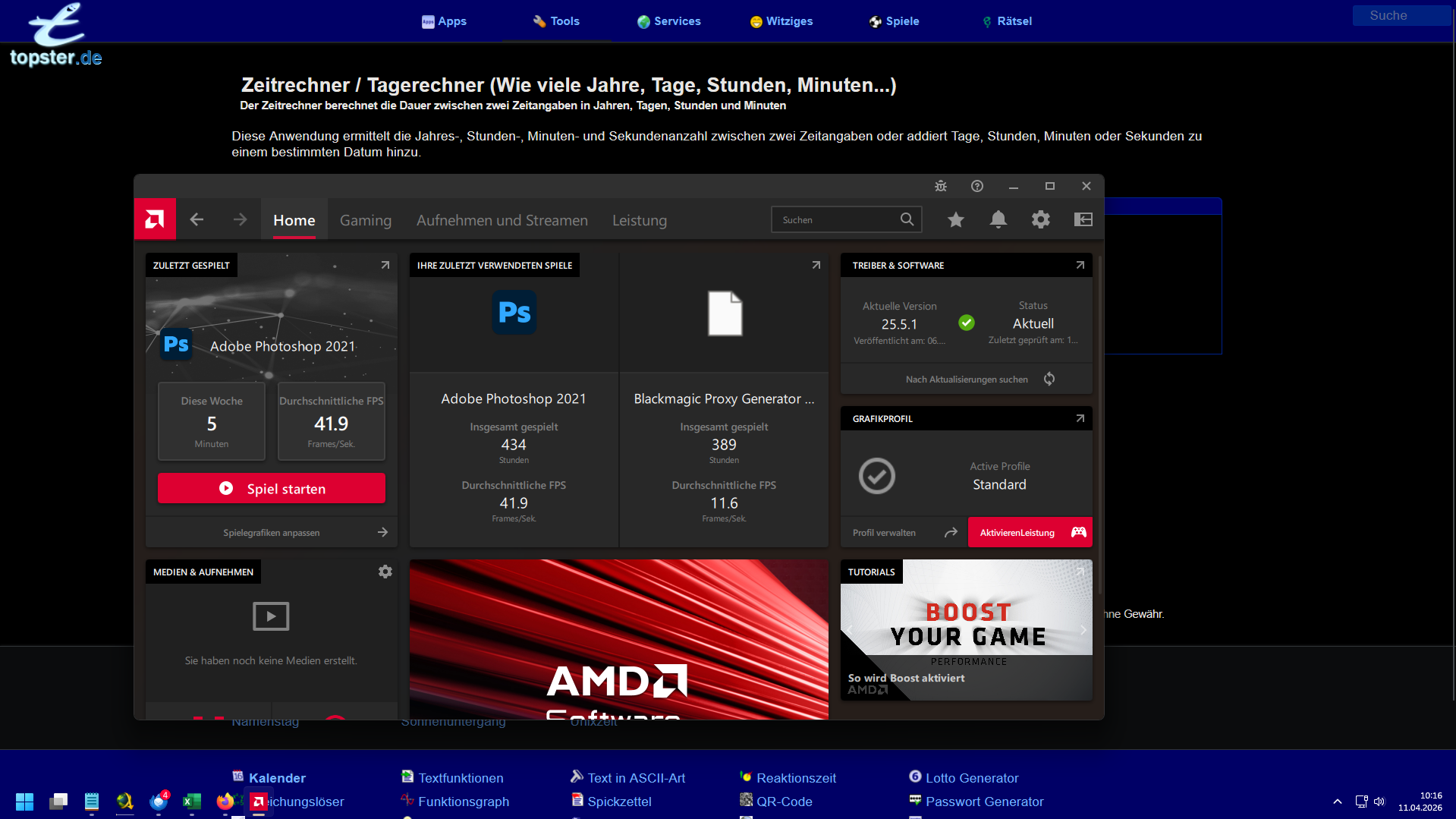Open the Reaktionszeit link
Screen dimensions: 1456x819
tap(796, 778)
